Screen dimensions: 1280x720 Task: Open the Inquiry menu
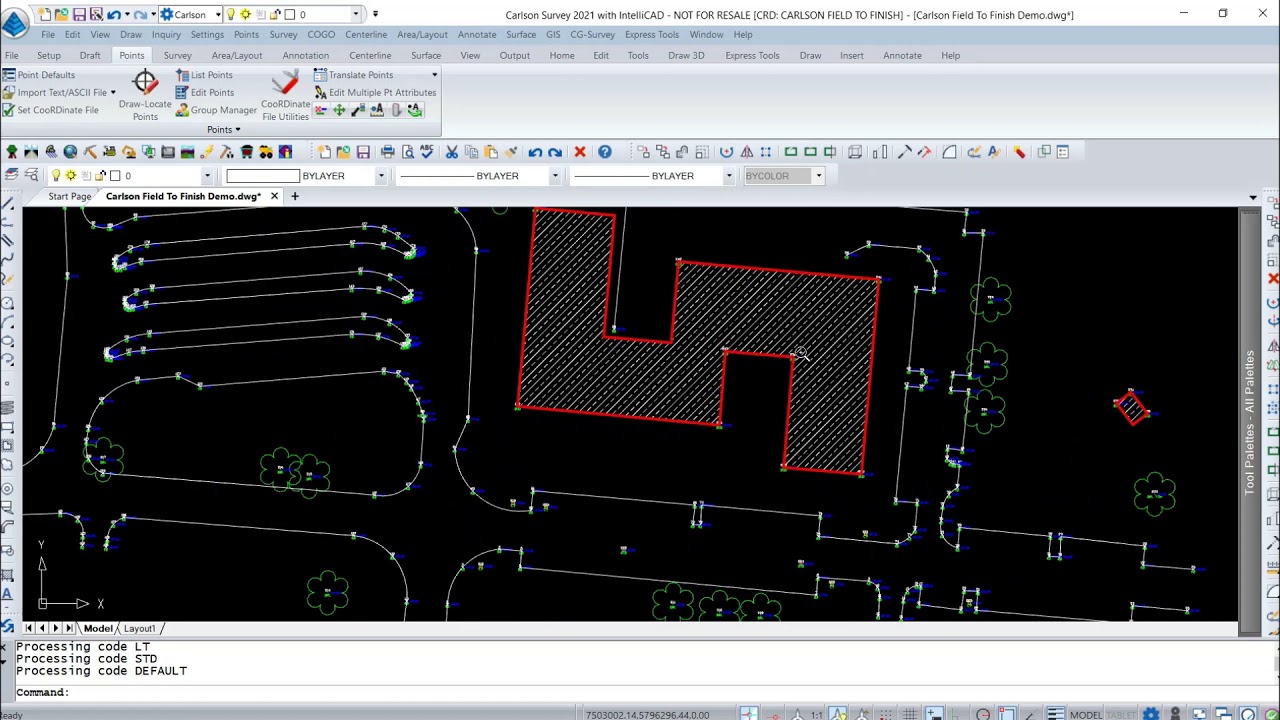[x=166, y=35]
